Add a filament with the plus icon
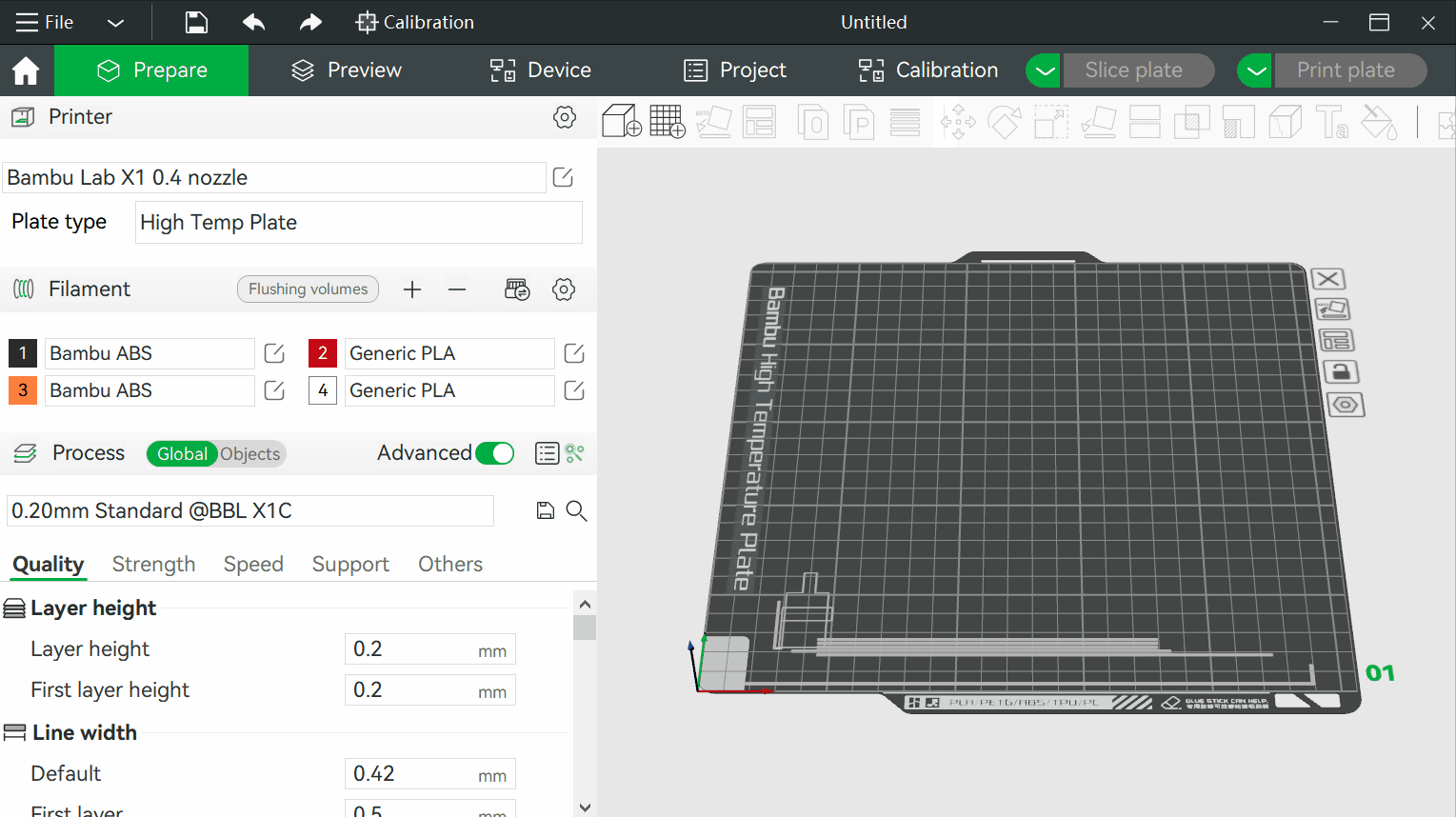Screen dimensions: 1456x817 [x=412, y=289]
